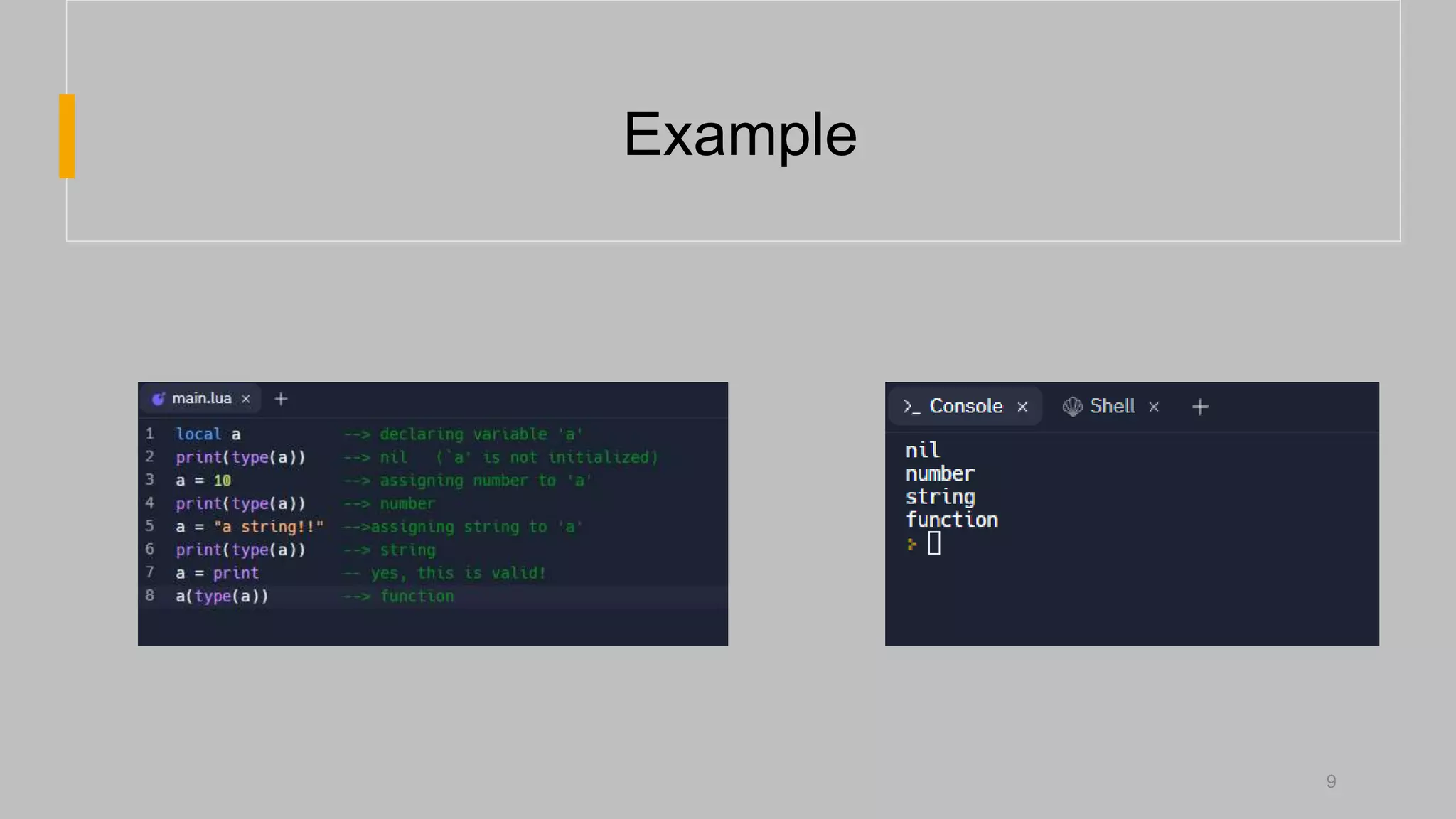Click console output 'function'
1456x819 pixels.
(x=952, y=520)
